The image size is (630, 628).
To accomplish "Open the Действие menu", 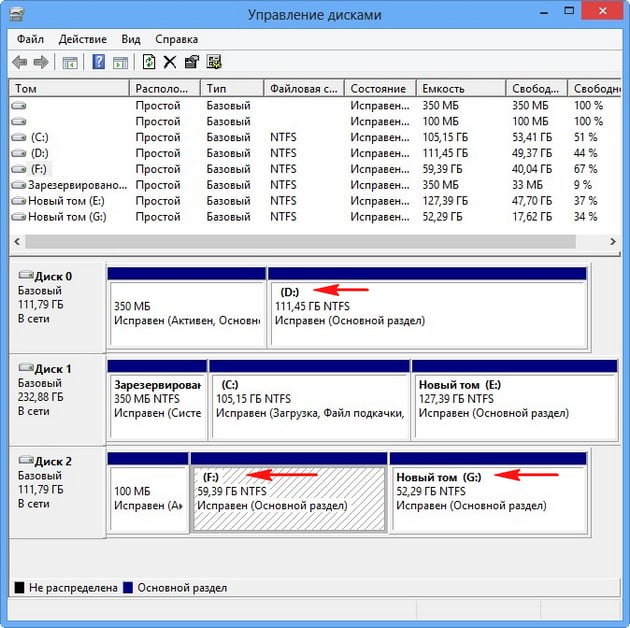I will [83, 39].
